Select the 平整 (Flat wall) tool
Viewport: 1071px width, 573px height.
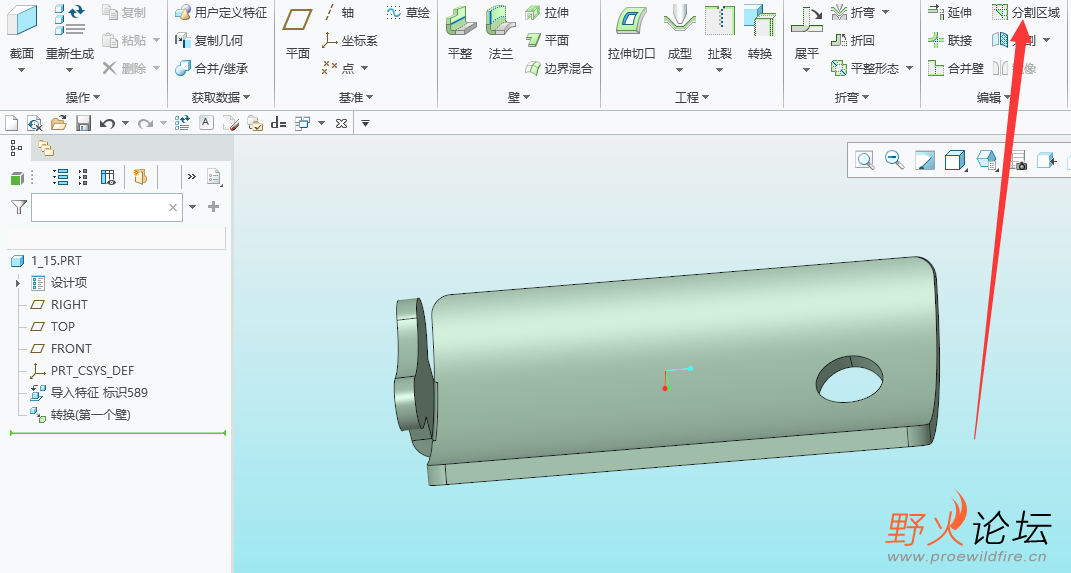point(460,32)
